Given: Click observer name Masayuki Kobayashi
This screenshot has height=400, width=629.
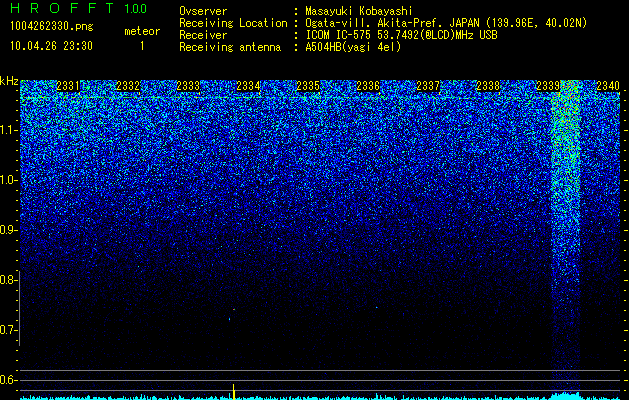Looking at the screenshot, I should pos(359,11).
